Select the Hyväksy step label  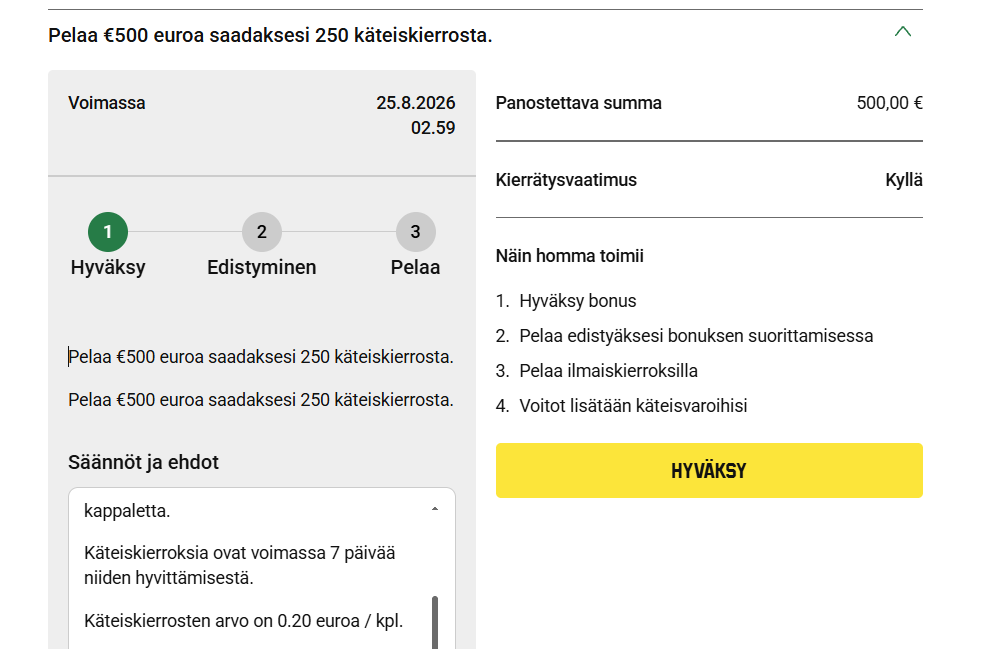[x=108, y=267]
